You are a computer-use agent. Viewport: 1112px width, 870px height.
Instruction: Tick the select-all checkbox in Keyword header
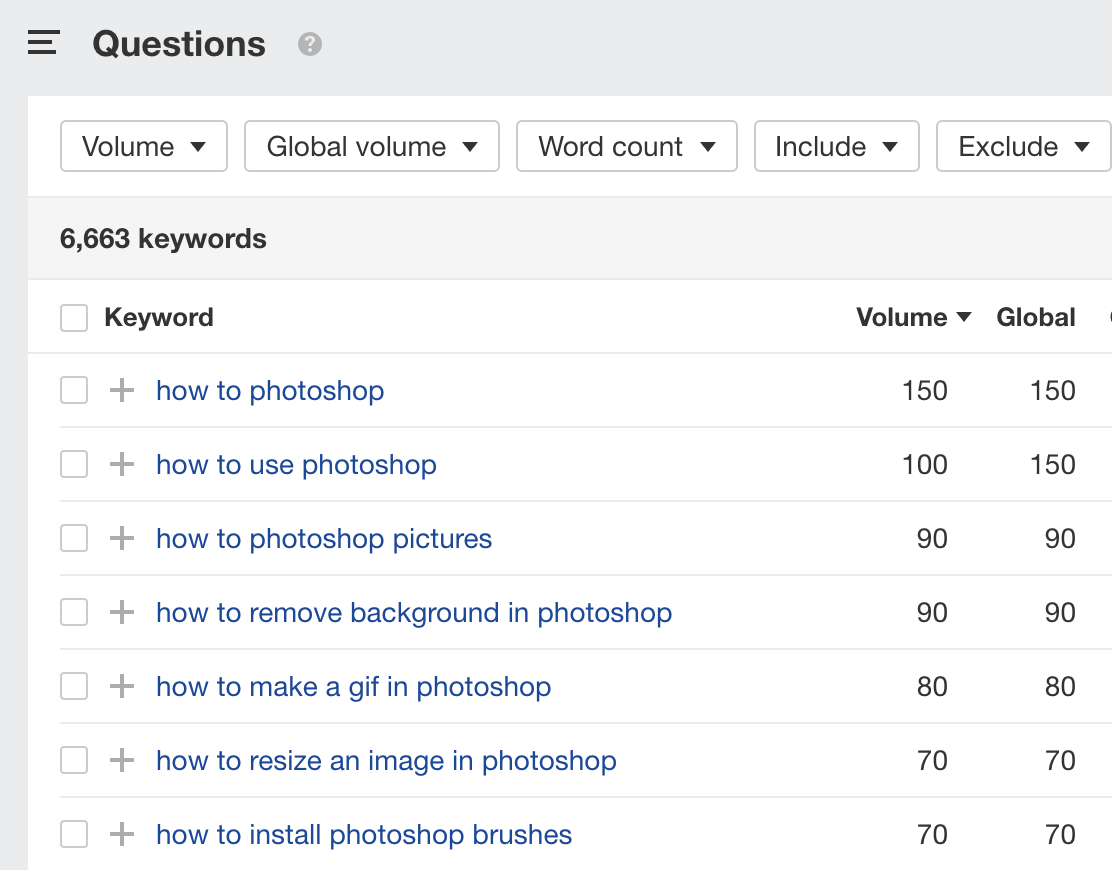(74, 318)
